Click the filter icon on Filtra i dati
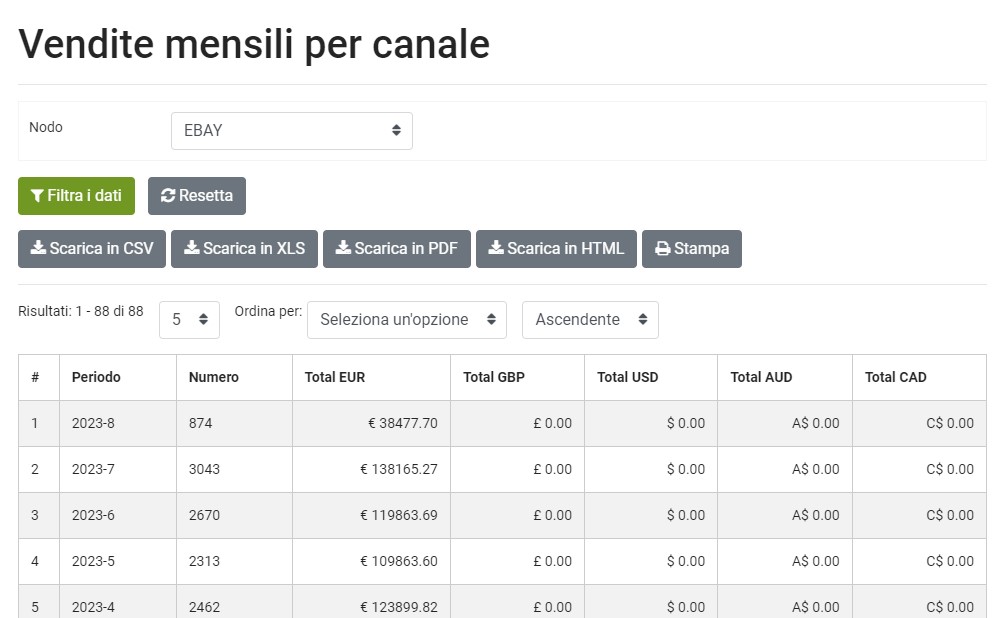This screenshot has width=1002, height=618. [40, 195]
